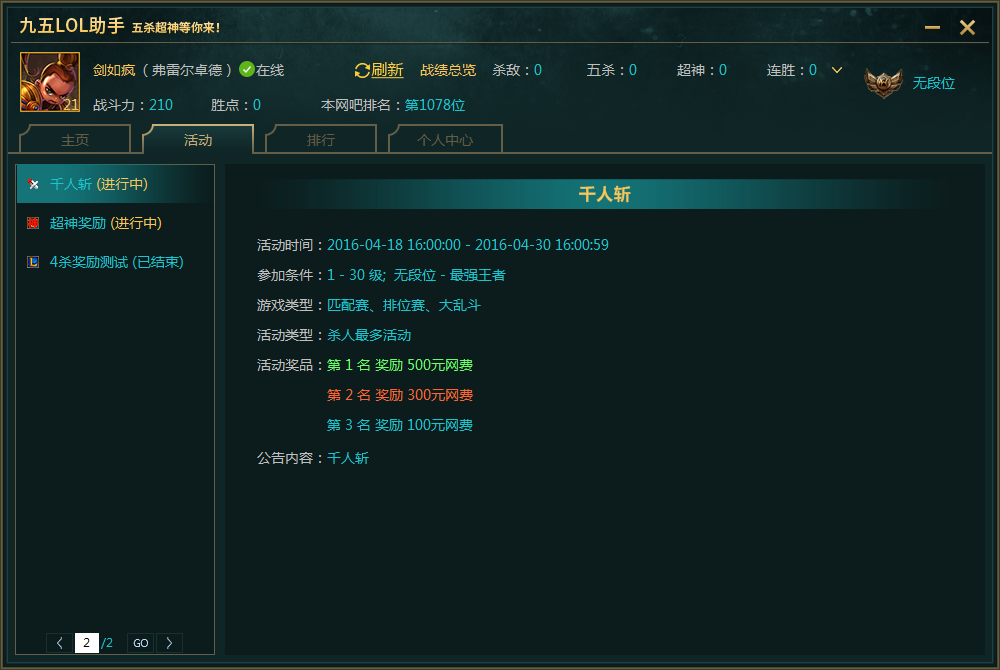Click the activity time range text
The height and width of the screenshot is (670, 1000).
pyautogui.click(x=467, y=245)
